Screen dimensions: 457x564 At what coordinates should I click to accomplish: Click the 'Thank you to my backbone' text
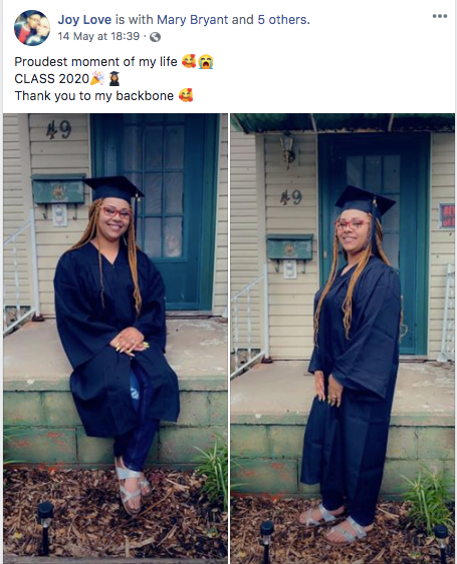pyautogui.click(x=94, y=96)
